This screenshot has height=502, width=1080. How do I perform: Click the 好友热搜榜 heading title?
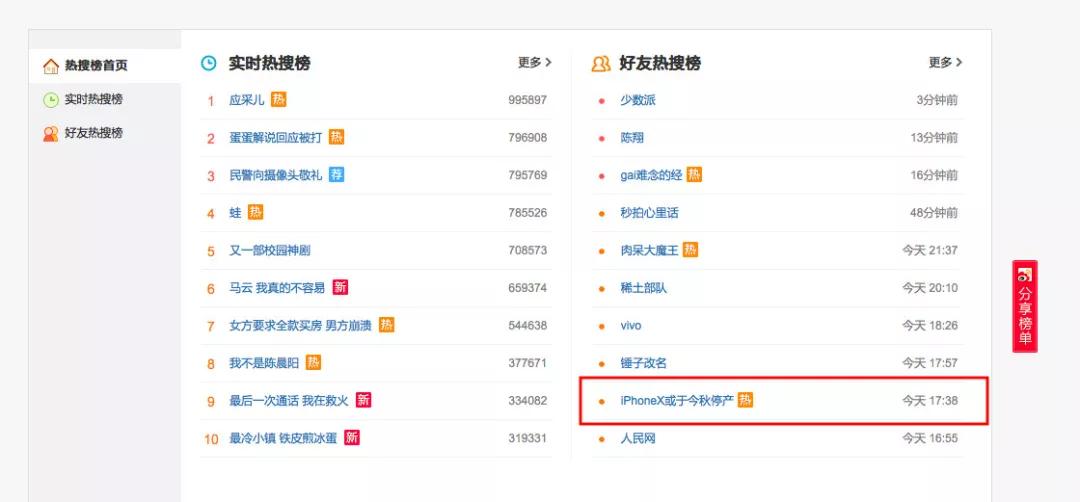[660, 63]
